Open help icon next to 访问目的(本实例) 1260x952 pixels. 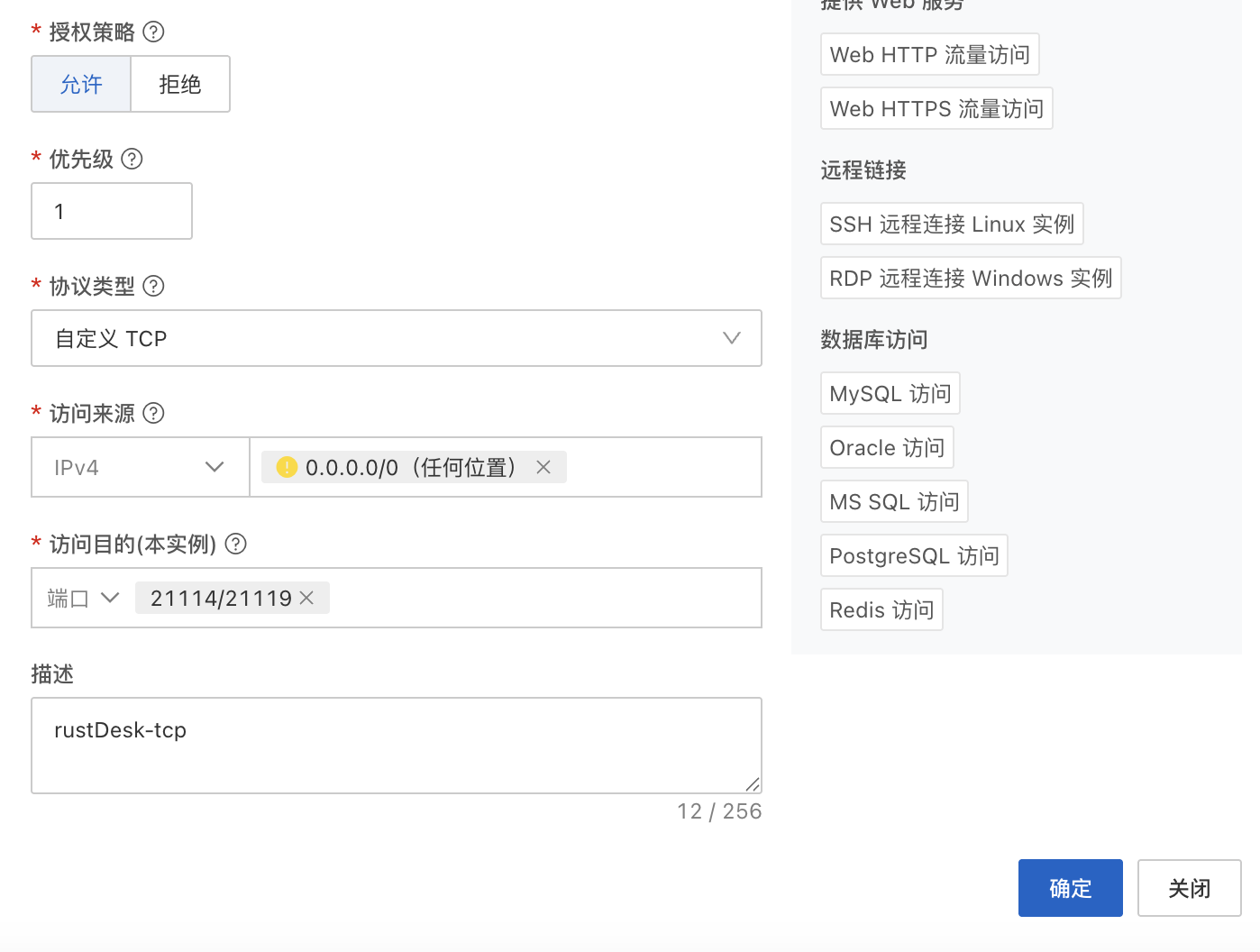point(235,544)
